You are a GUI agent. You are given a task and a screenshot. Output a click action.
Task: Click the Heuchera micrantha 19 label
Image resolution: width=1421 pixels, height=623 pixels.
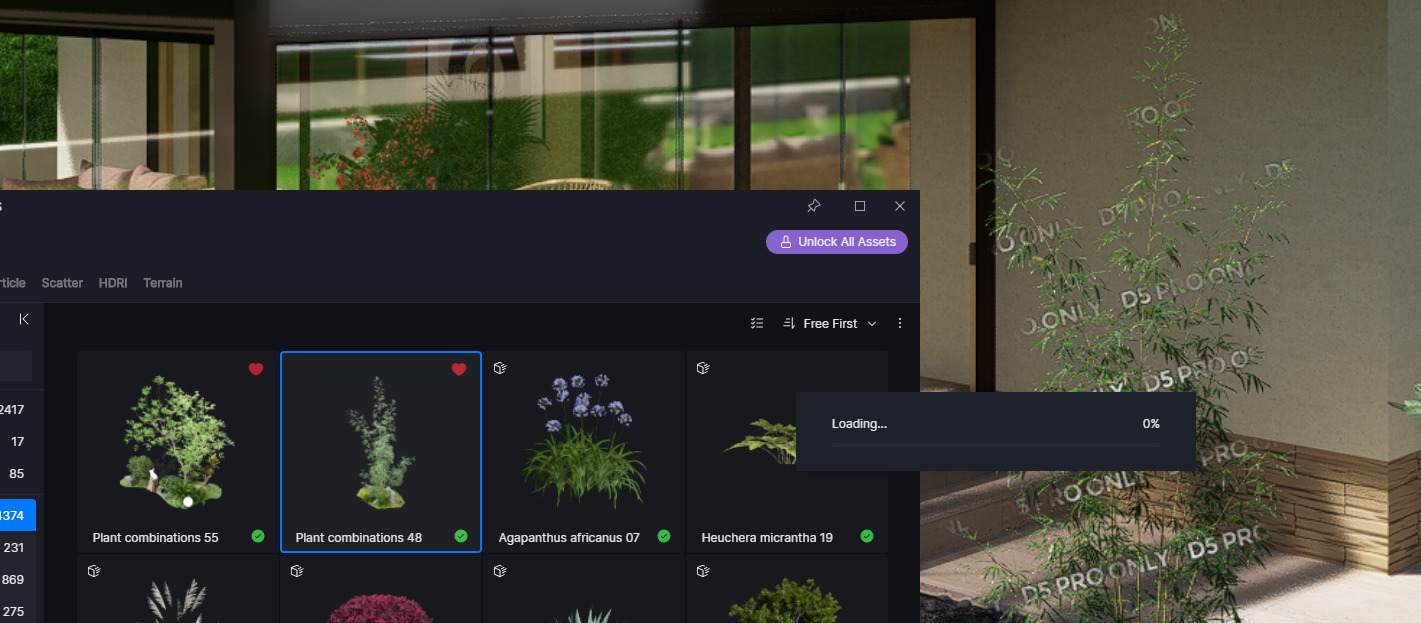767,537
